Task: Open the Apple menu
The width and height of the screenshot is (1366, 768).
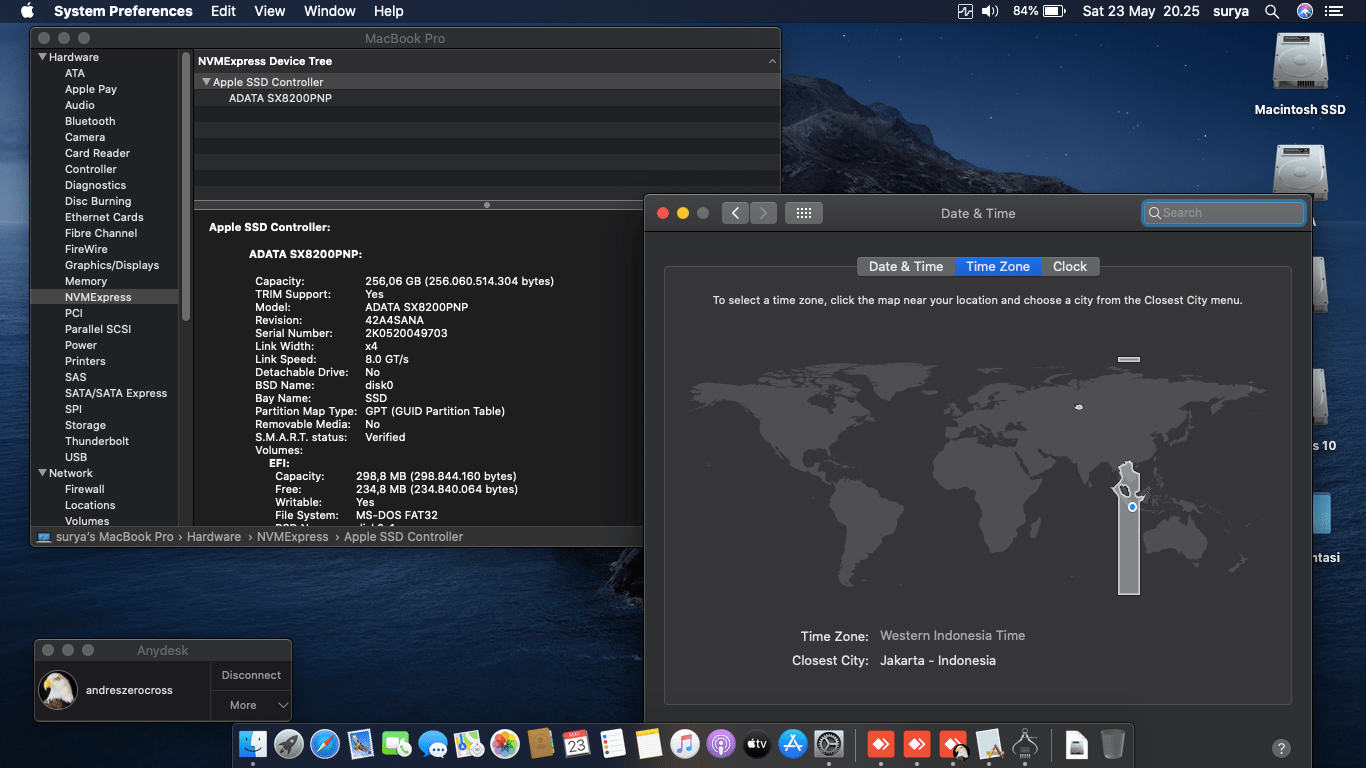Action: click(27, 11)
